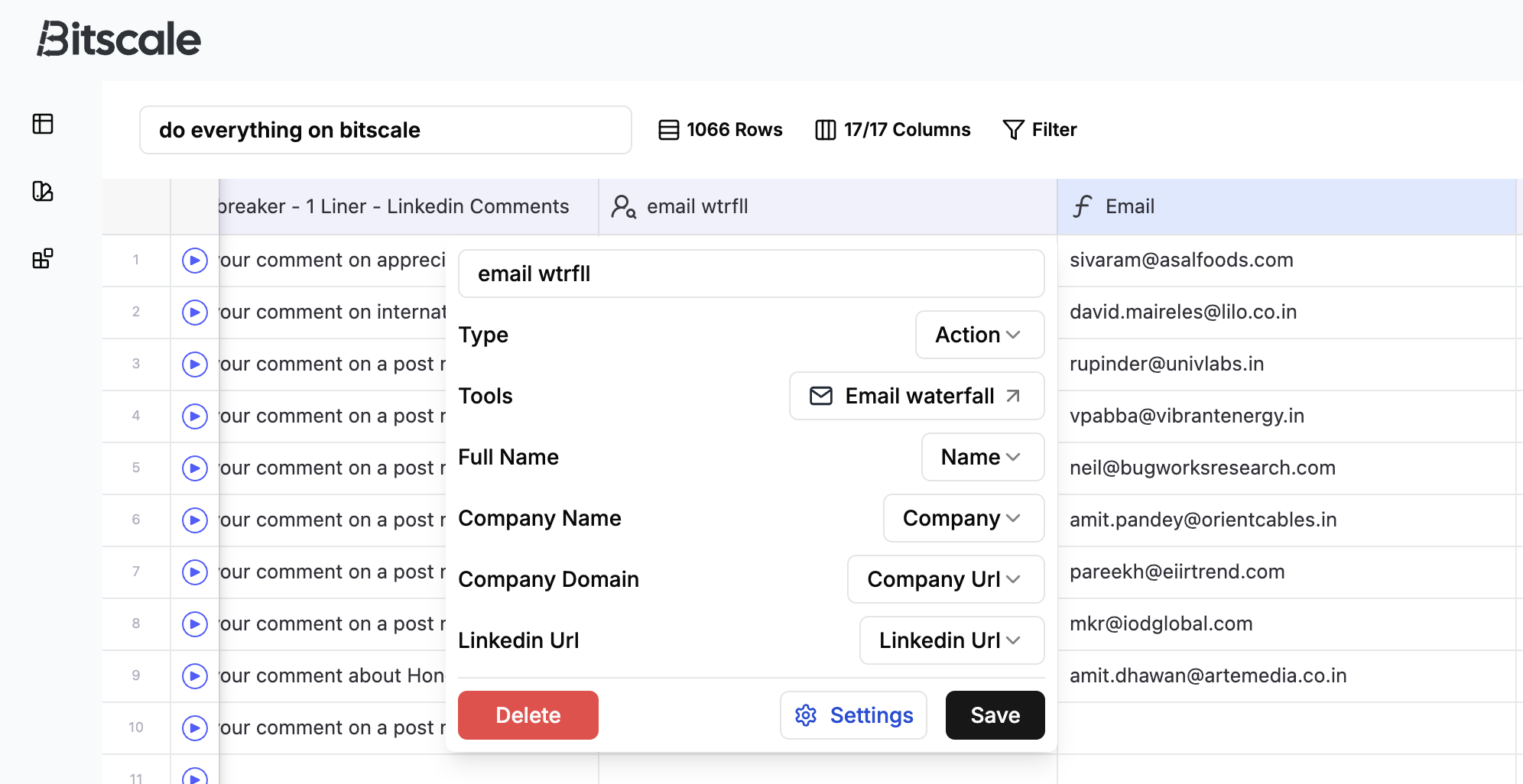
Task: Click cell vpabba@vibrantenergy.in
Action: pyautogui.click(x=1287, y=416)
